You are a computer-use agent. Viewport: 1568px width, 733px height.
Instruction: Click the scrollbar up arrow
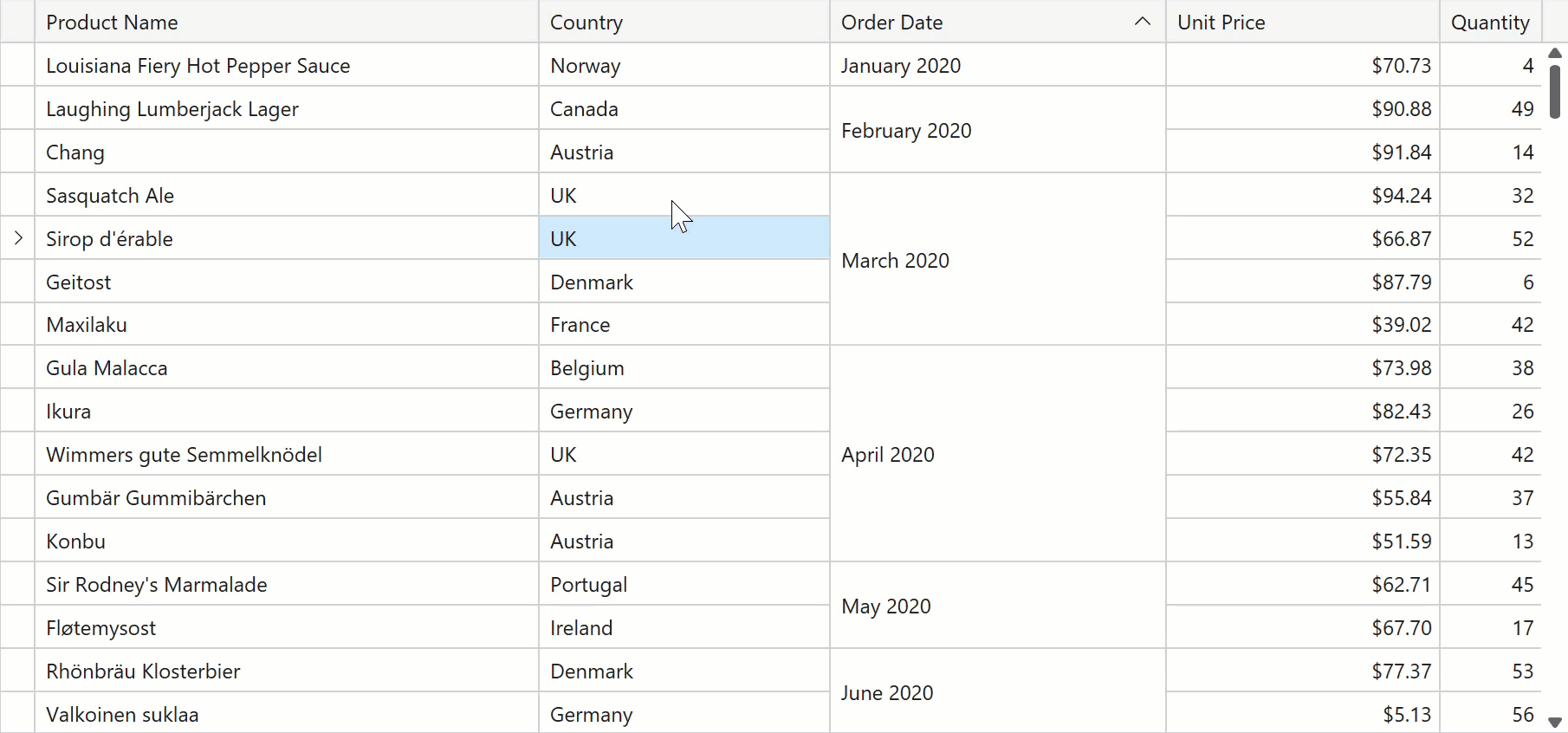click(1555, 53)
